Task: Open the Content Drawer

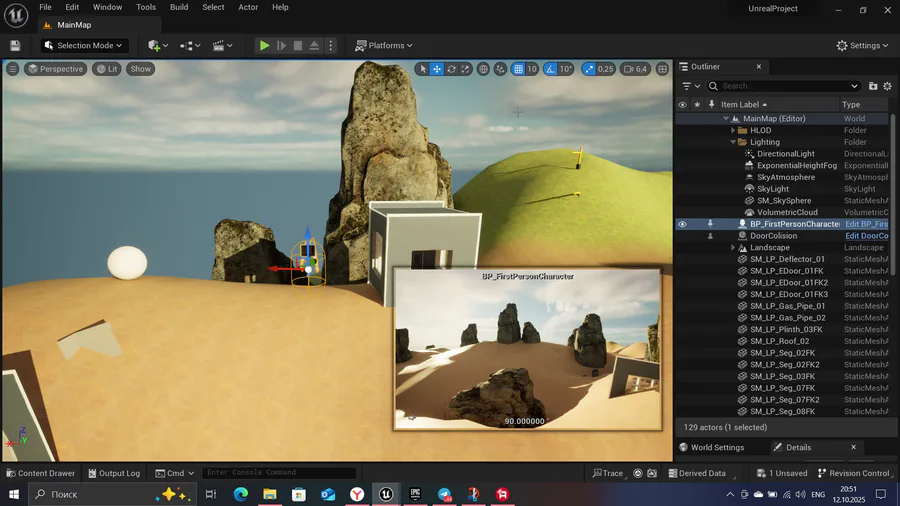Action: point(41,473)
